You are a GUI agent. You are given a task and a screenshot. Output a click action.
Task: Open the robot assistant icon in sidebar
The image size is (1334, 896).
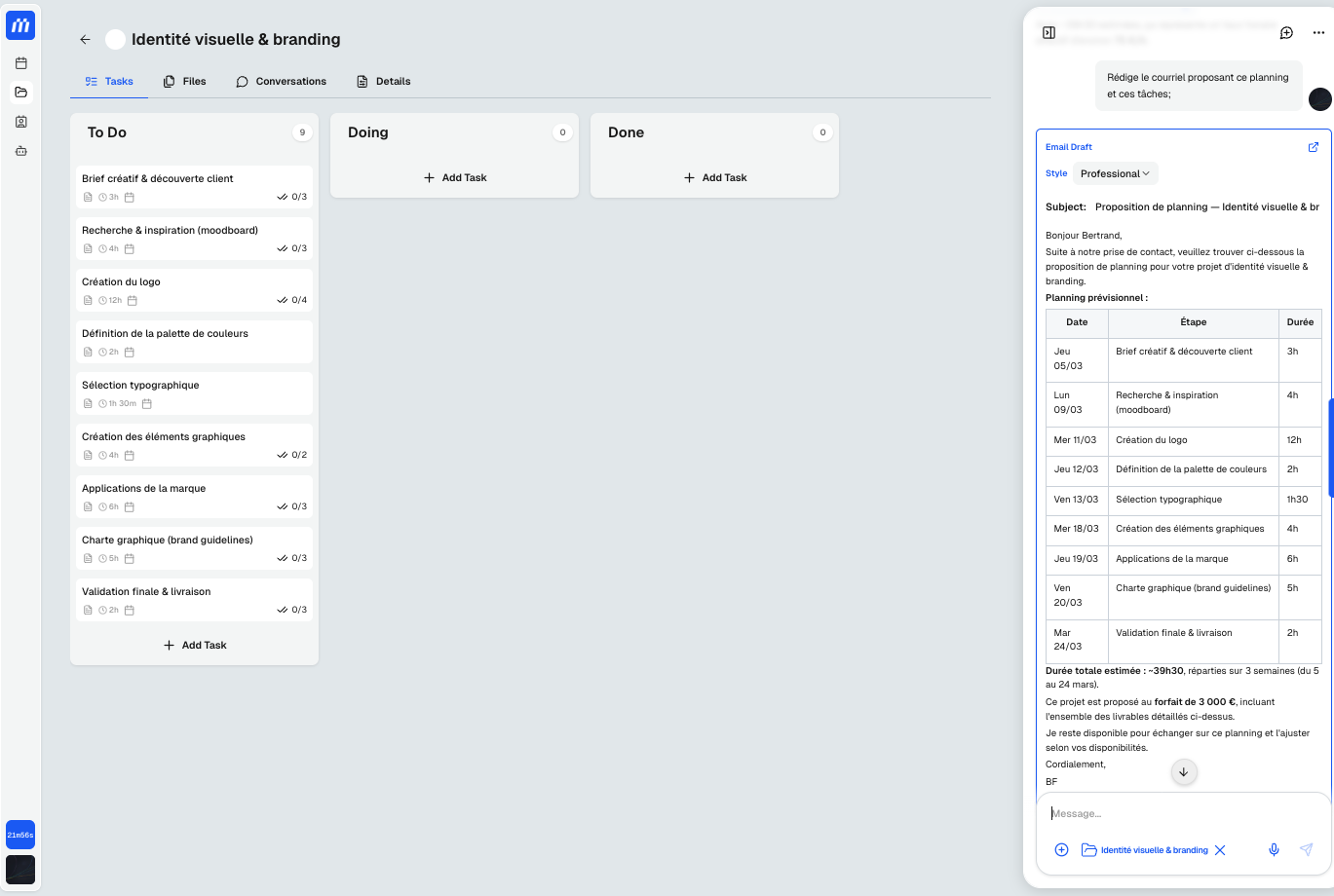[x=21, y=151]
